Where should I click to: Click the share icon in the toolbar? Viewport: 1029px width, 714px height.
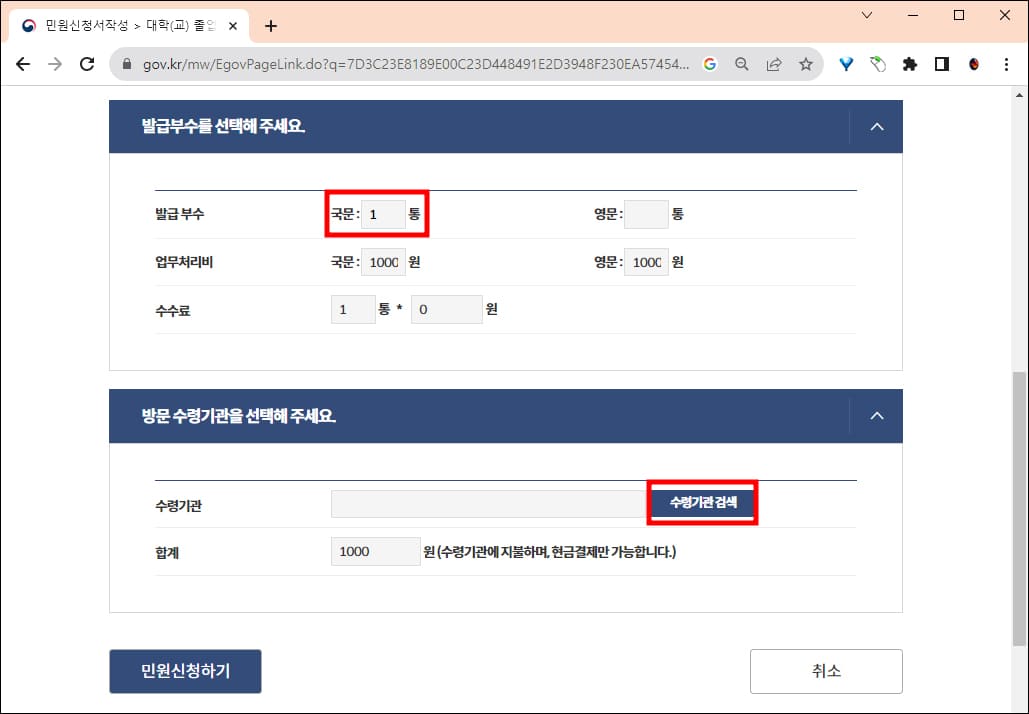coord(773,63)
